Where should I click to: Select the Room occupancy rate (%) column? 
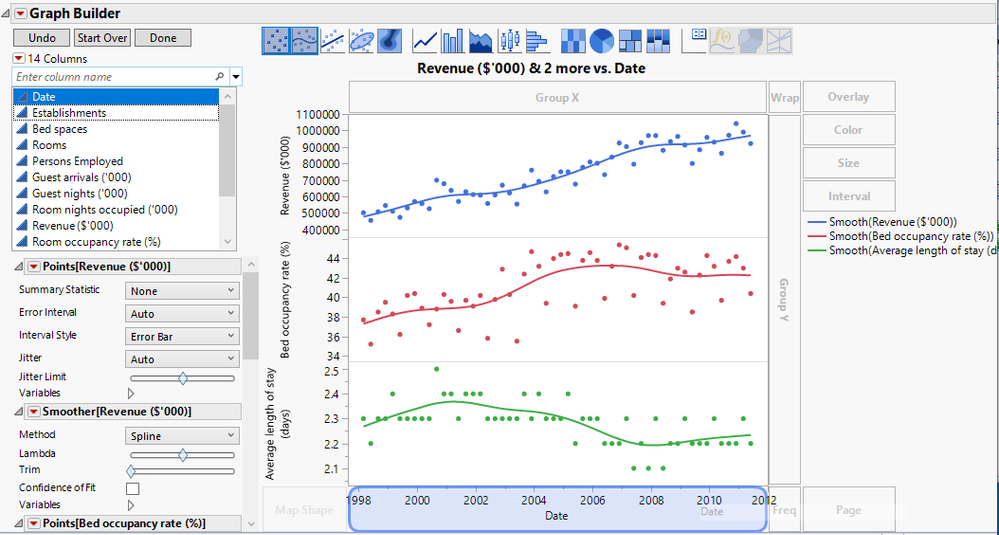tap(116, 242)
